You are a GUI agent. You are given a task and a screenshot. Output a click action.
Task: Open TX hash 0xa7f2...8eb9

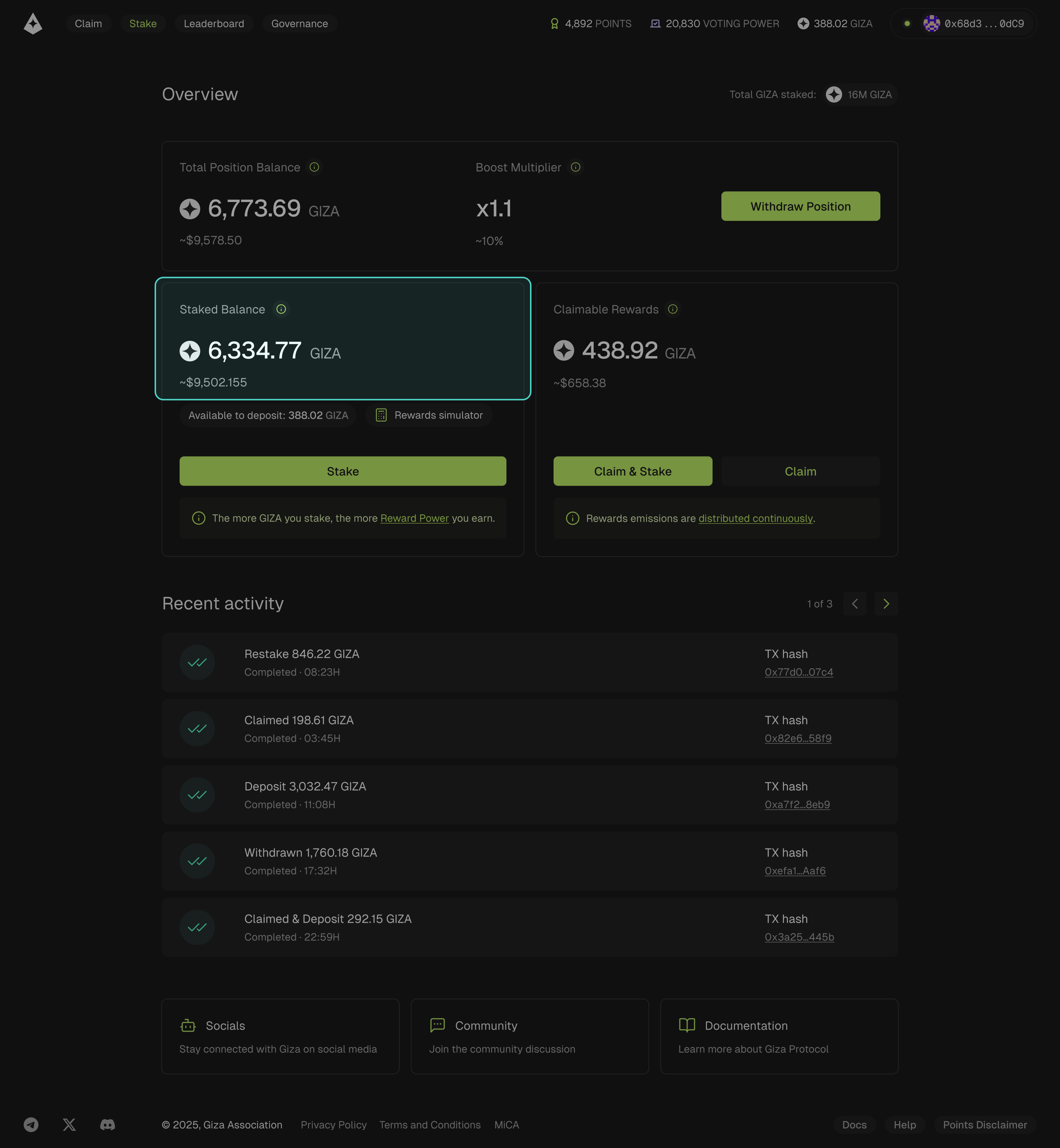pos(797,804)
